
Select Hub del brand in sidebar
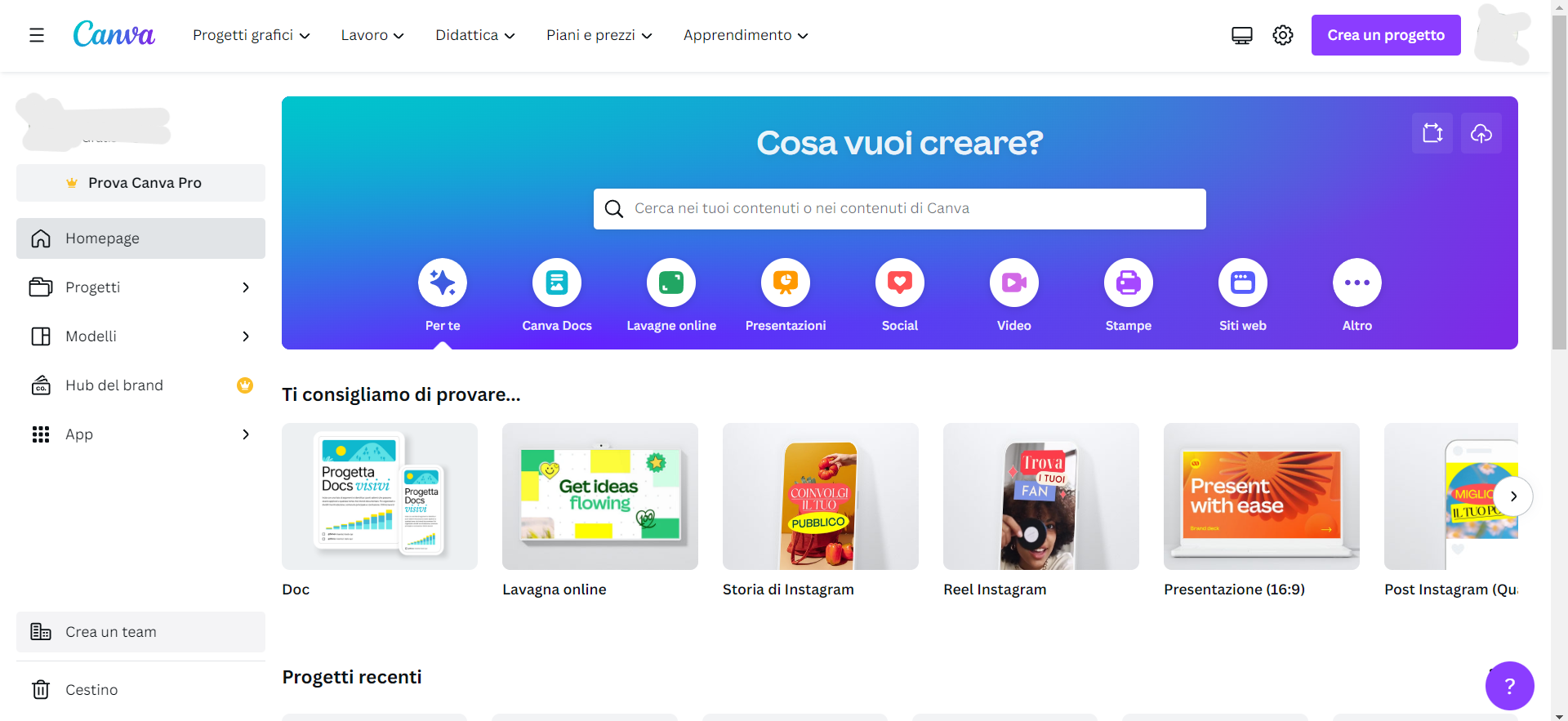tap(114, 385)
